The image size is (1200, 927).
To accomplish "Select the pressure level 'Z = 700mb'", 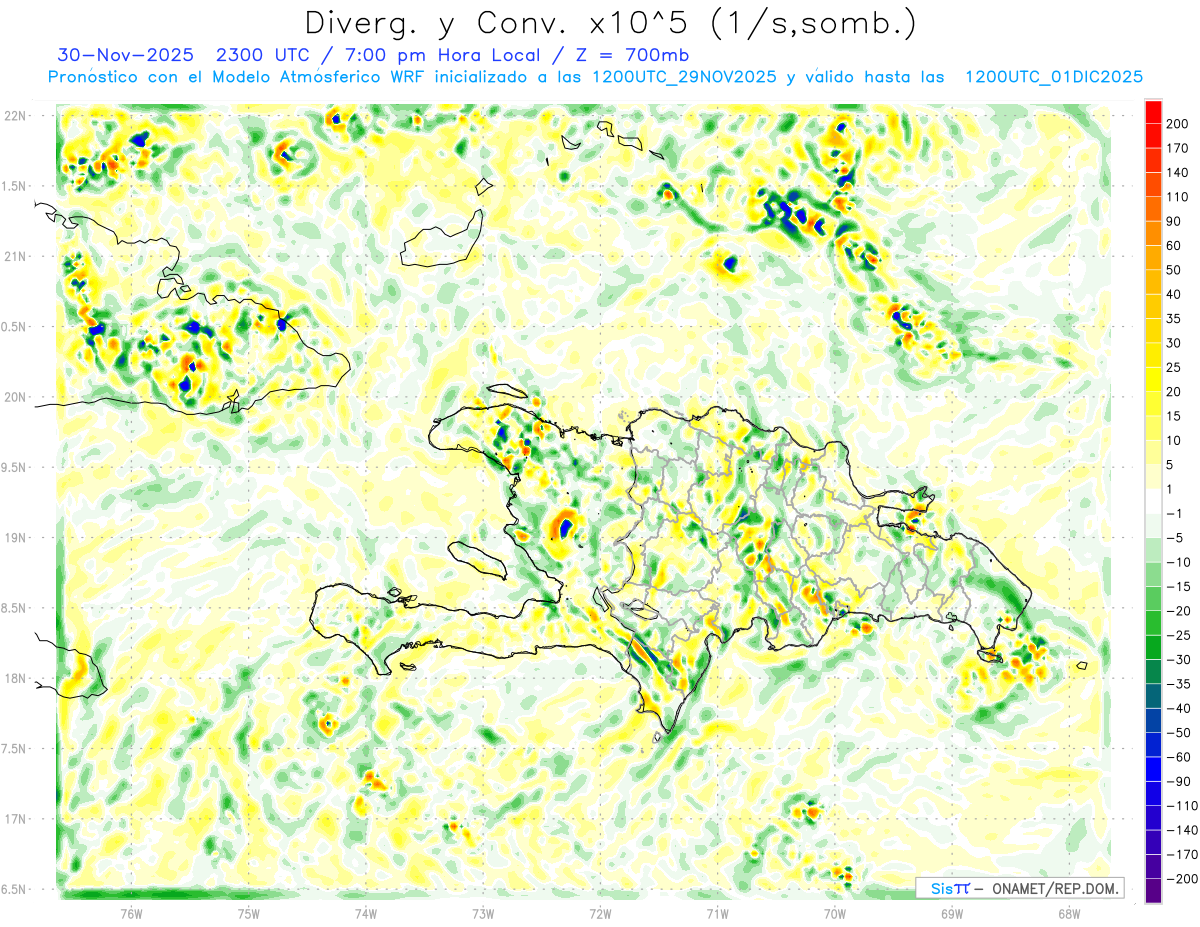I will [x=630, y=56].
